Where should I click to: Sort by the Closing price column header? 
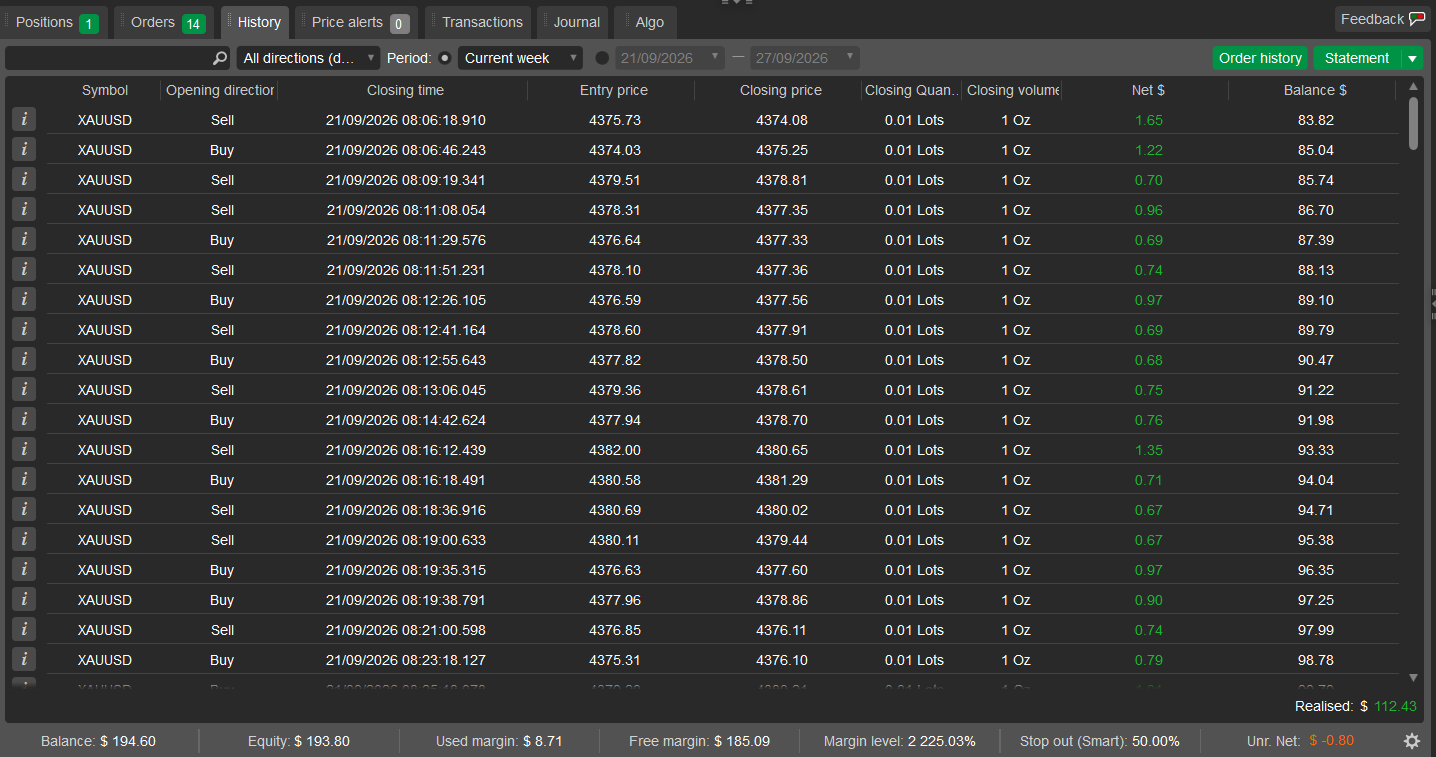[x=781, y=90]
